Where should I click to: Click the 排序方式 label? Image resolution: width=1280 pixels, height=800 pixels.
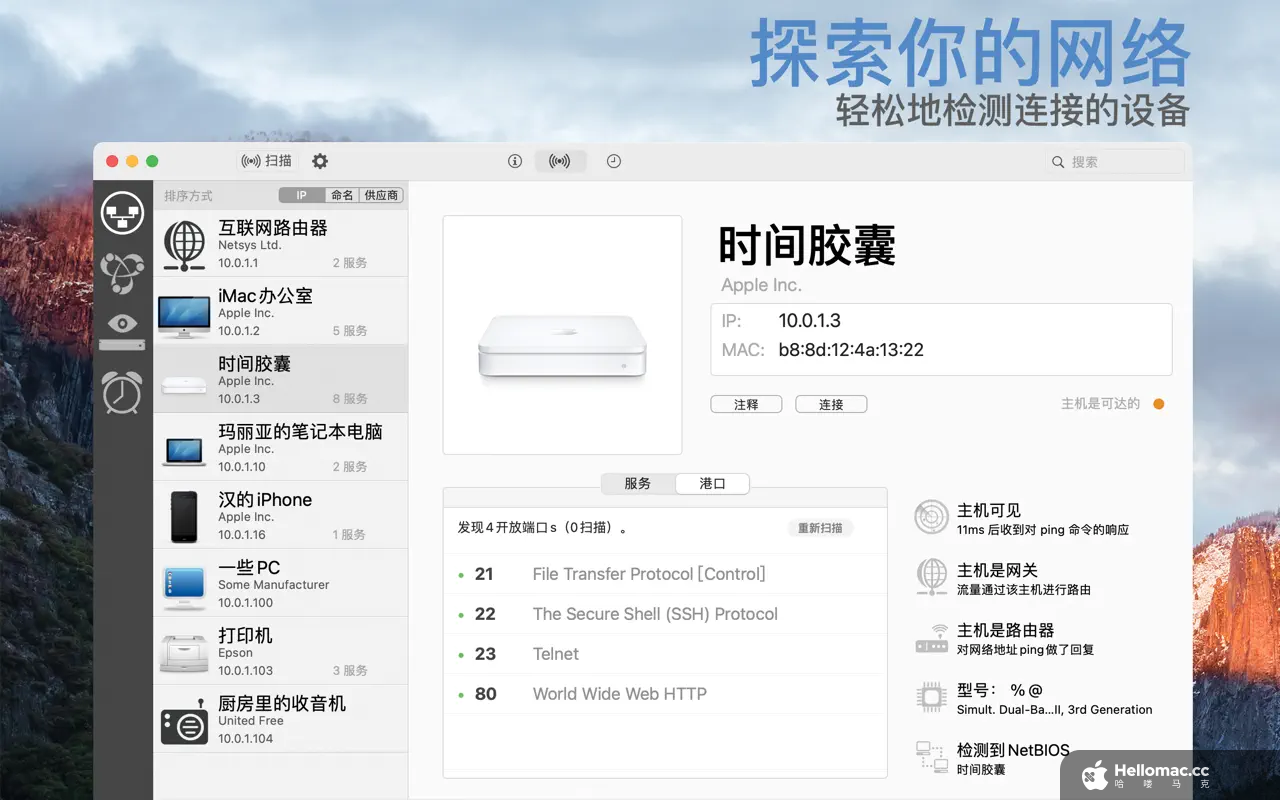[x=188, y=196]
